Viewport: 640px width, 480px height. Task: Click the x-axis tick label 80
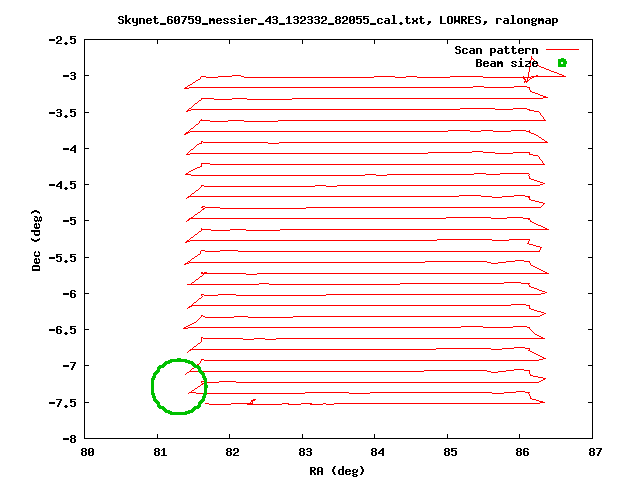(87, 452)
